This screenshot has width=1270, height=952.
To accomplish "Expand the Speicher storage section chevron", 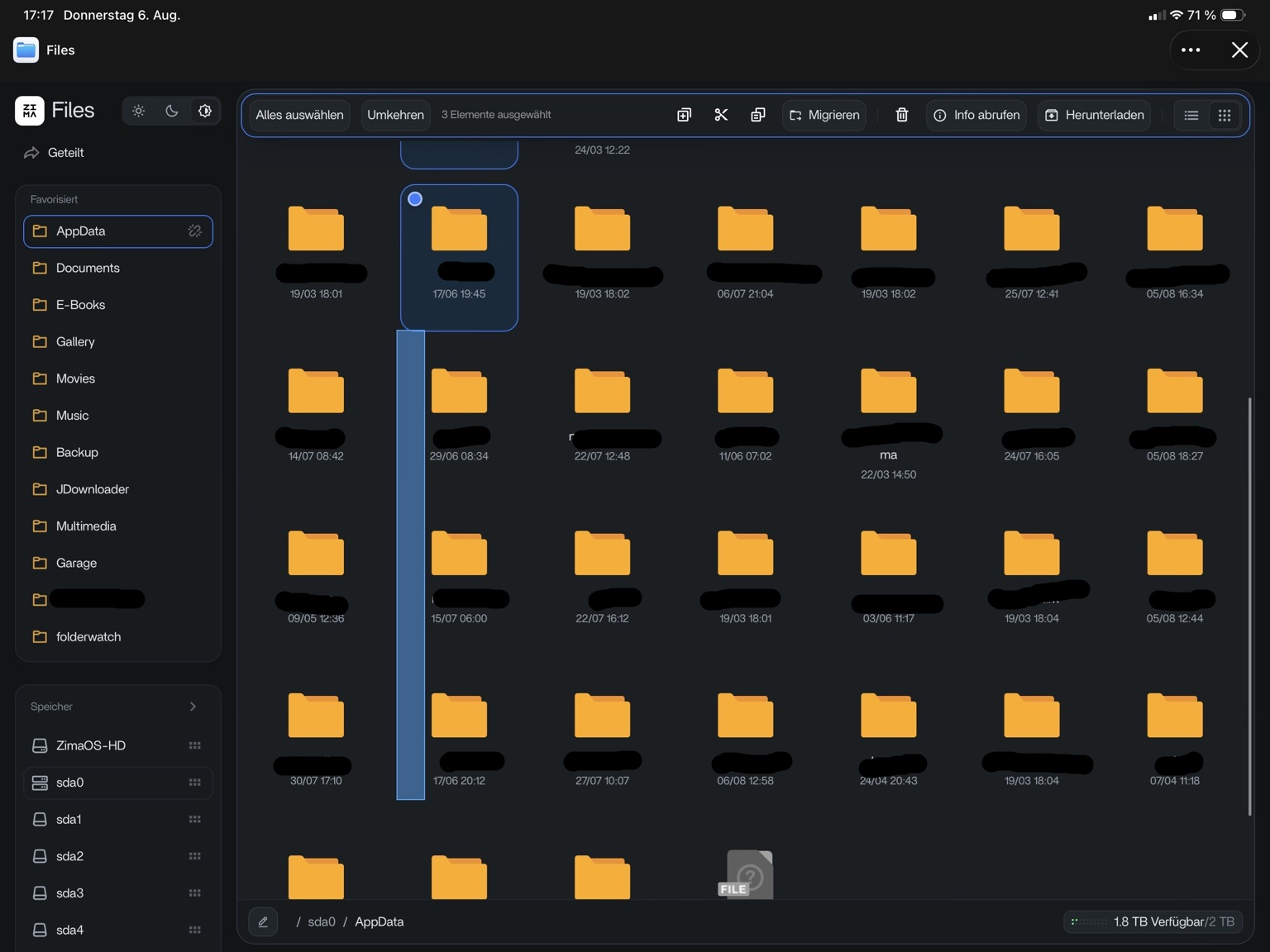I will point(193,707).
